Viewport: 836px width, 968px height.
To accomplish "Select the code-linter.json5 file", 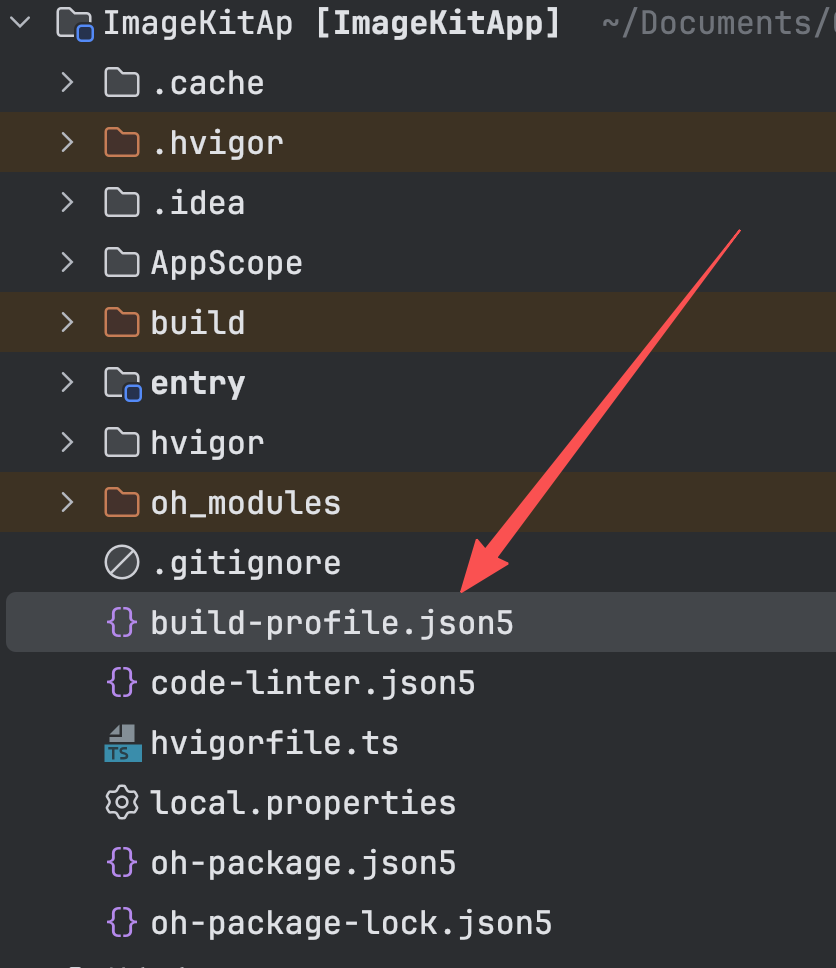I will point(313,683).
